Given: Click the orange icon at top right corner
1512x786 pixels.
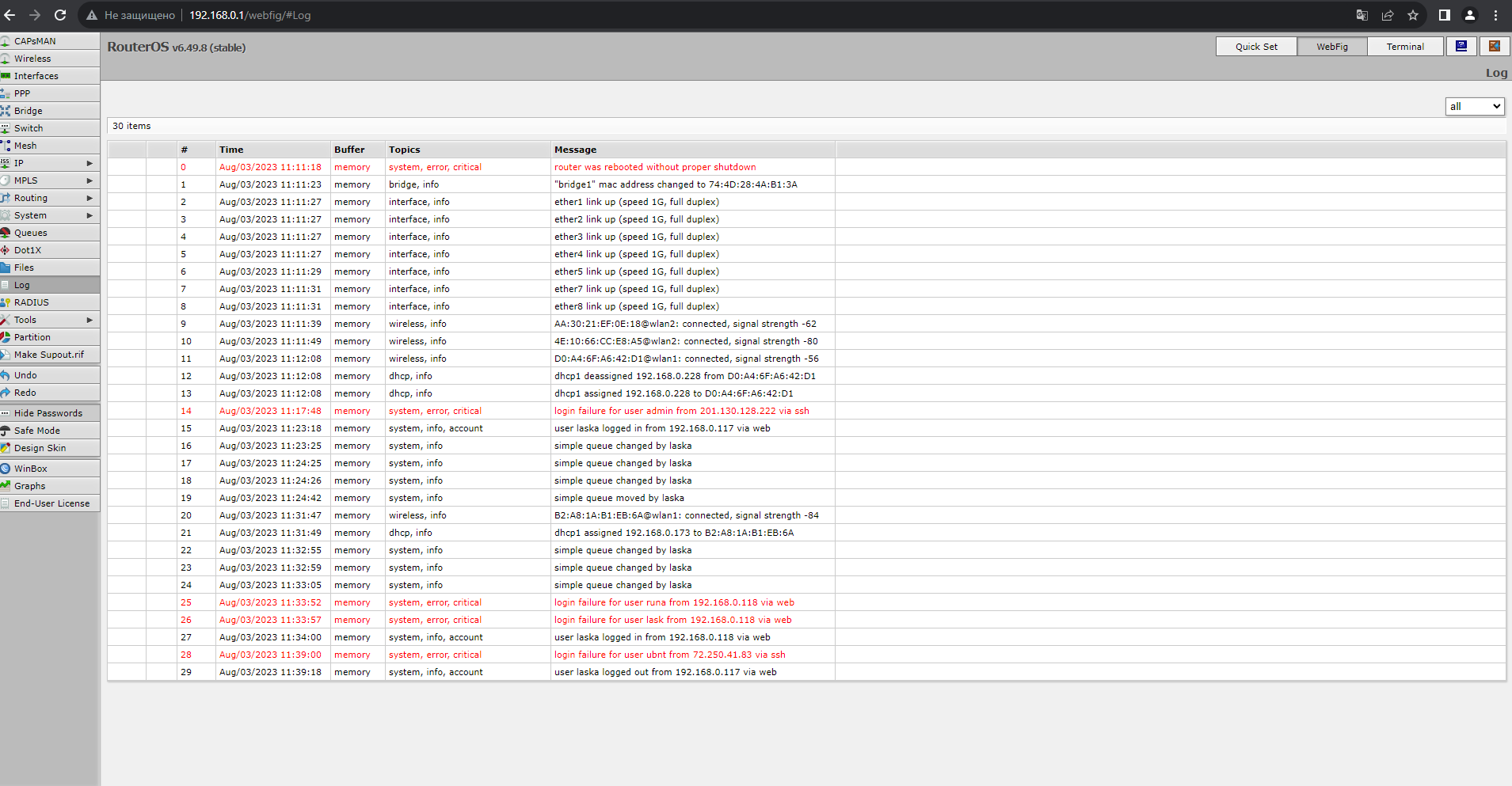Looking at the screenshot, I should (x=1494, y=47).
